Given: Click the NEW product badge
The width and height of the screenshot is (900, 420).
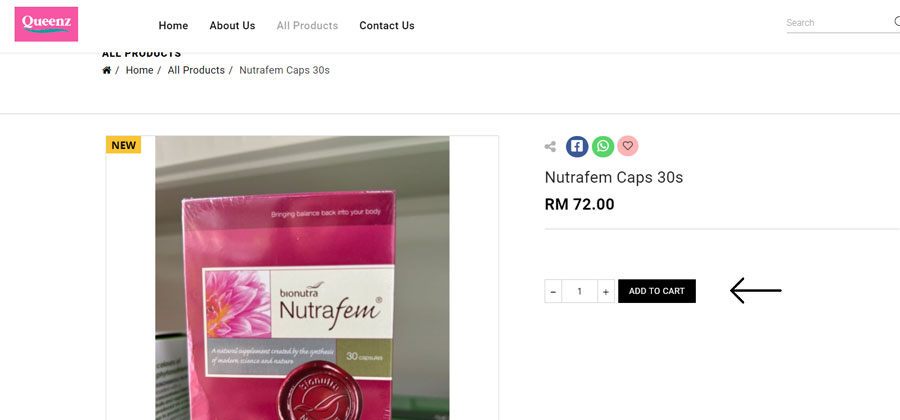Looking at the screenshot, I should pos(123,145).
